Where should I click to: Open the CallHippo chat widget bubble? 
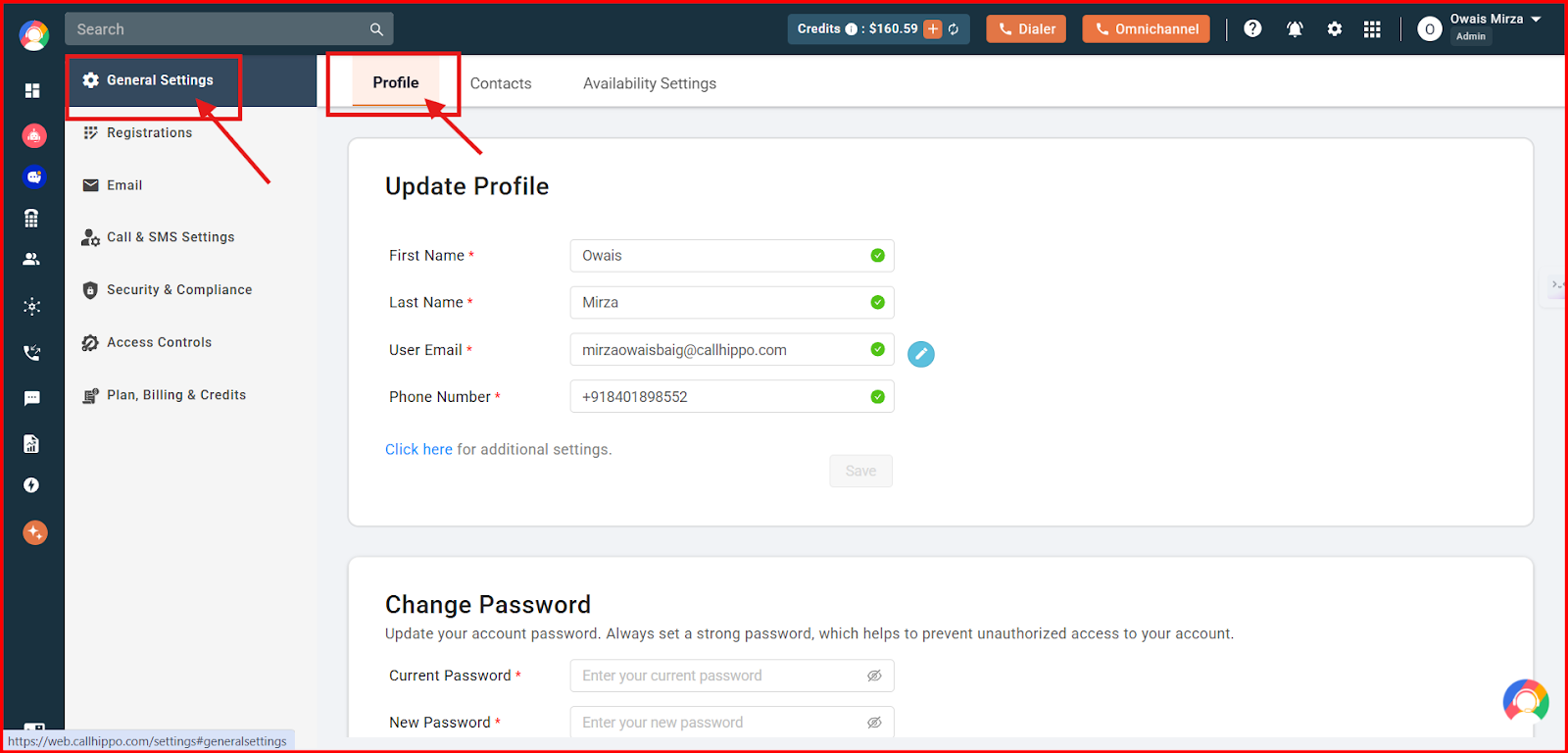(1526, 701)
